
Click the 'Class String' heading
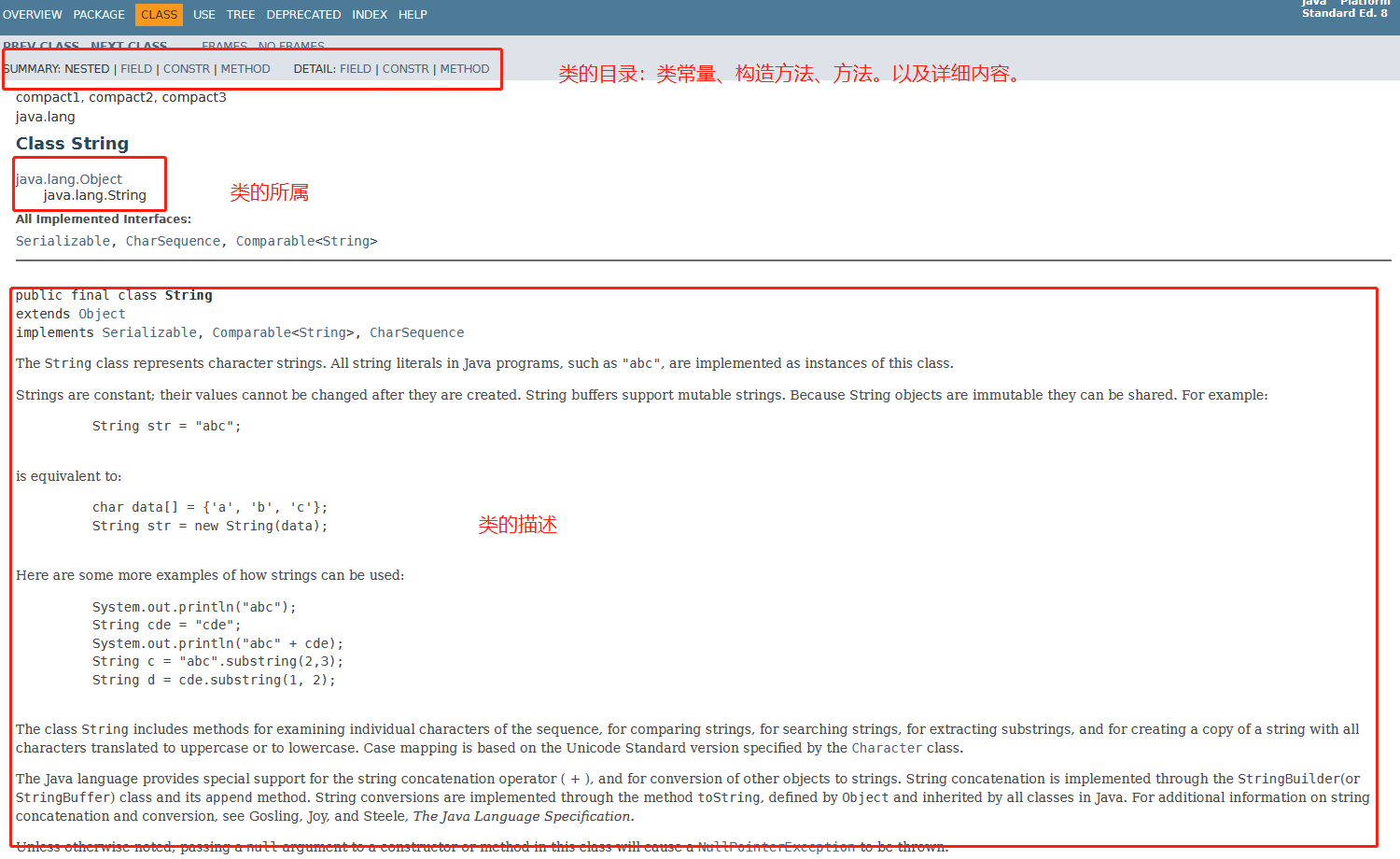coord(72,144)
